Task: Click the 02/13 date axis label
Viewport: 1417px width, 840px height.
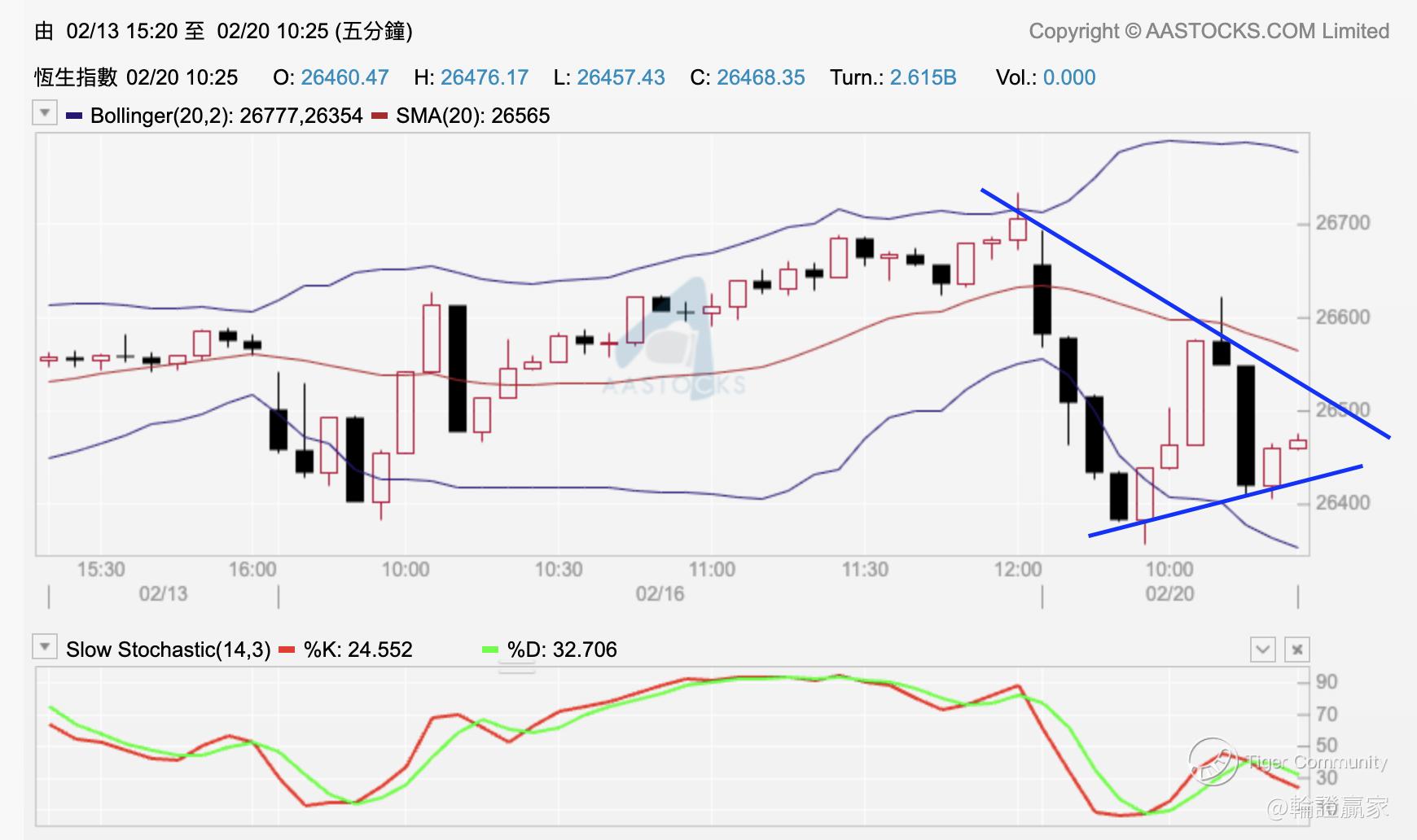Action: 163,593
